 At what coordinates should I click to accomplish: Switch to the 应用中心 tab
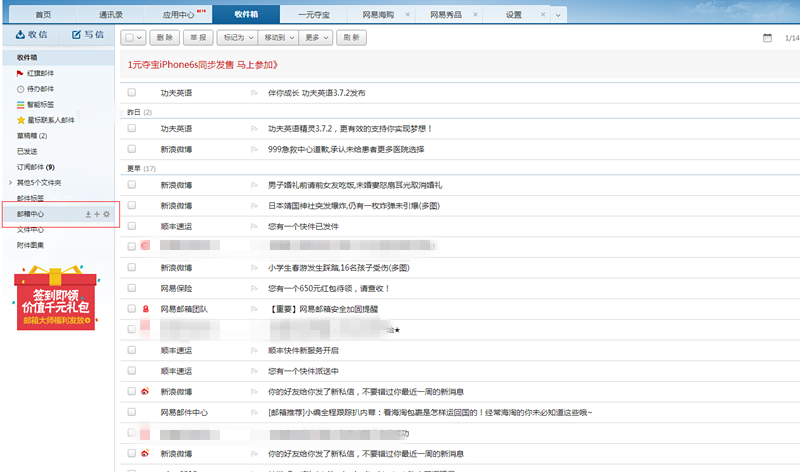[179, 15]
